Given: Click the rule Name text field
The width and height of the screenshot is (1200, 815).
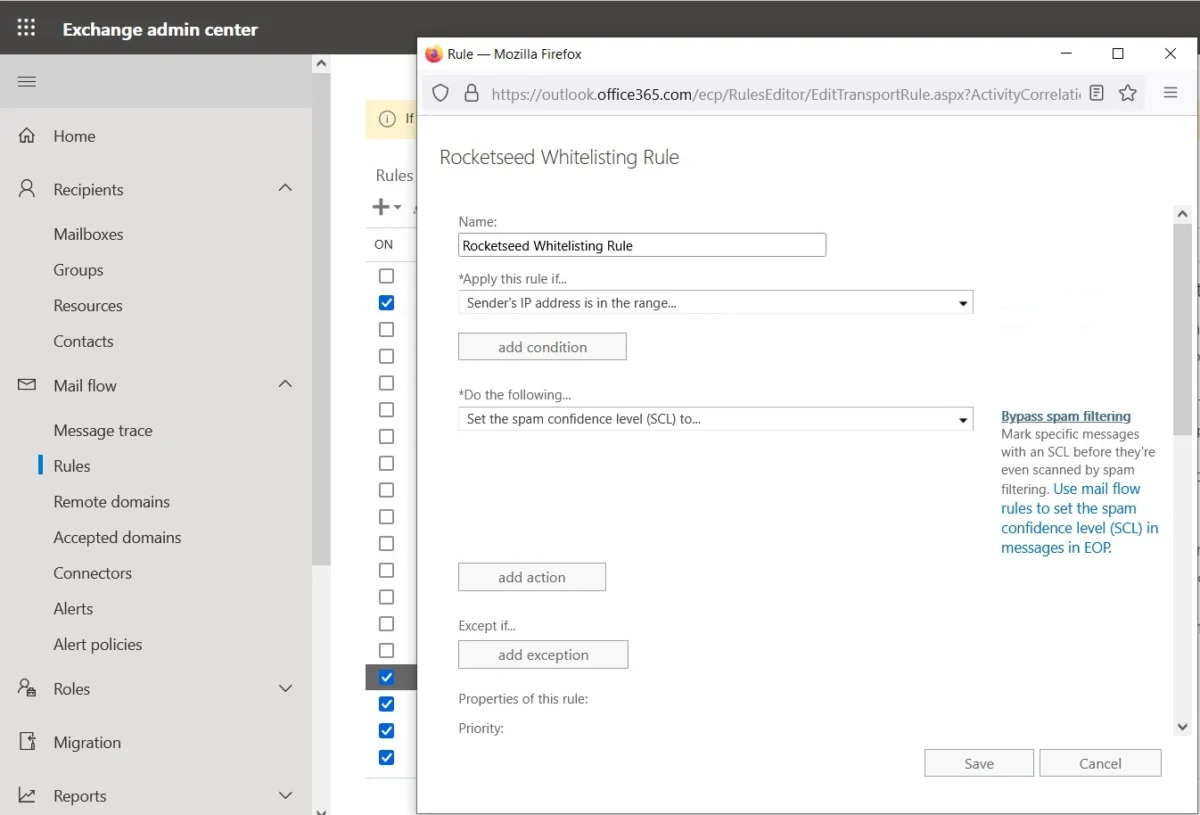Looking at the screenshot, I should [642, 245].
